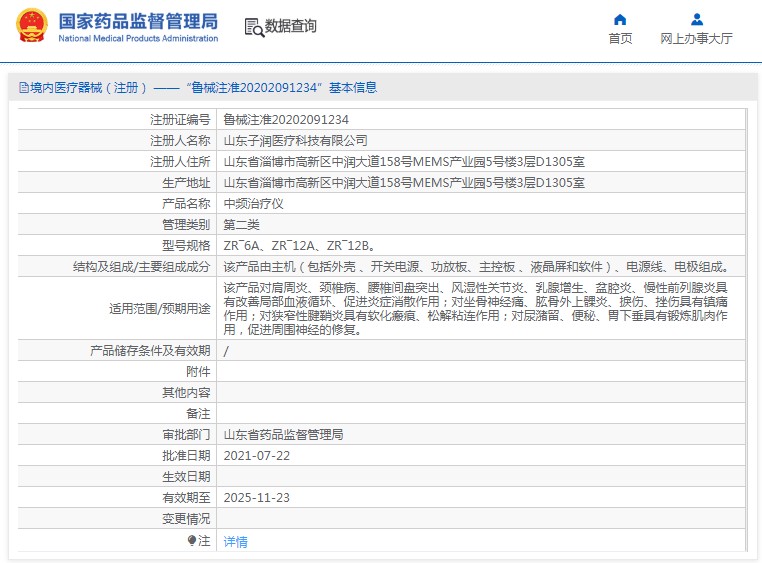
Task: Select approval department 山东省药品监督管理局
Action: (283, 435)
